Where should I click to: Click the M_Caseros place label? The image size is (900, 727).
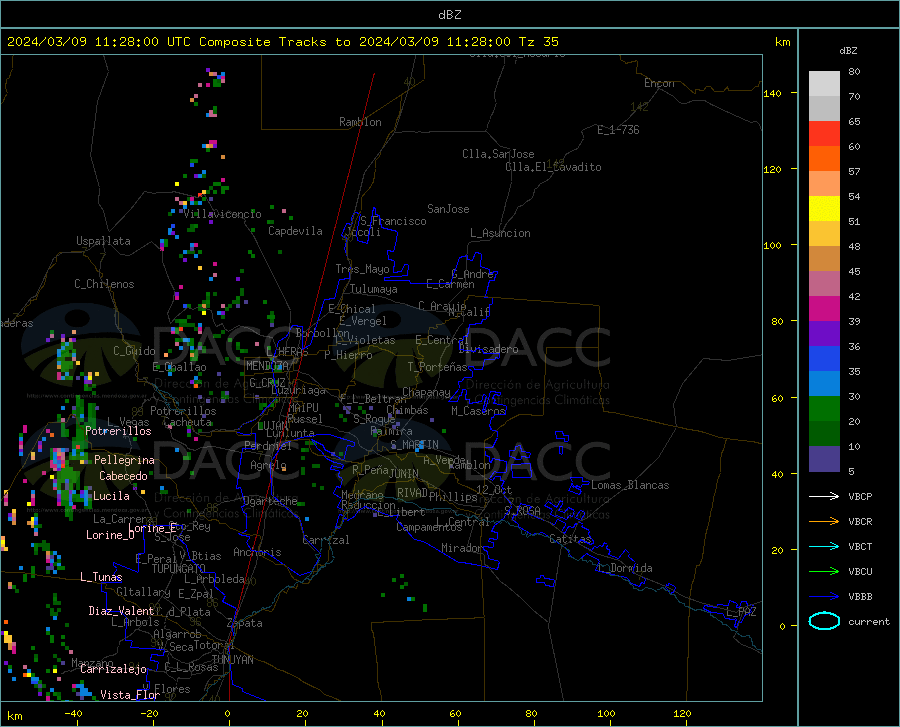tap(478, 411)
